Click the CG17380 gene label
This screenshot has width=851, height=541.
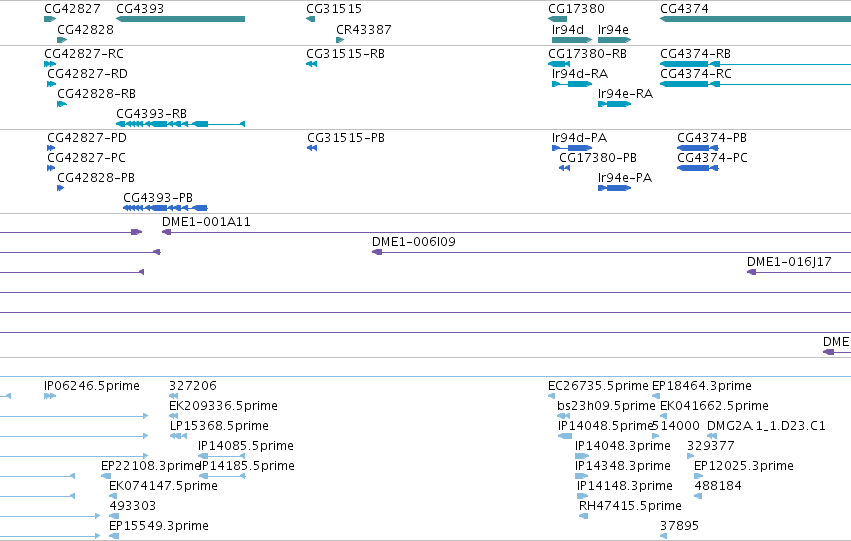pyautogui.click(x=576, y=9)
